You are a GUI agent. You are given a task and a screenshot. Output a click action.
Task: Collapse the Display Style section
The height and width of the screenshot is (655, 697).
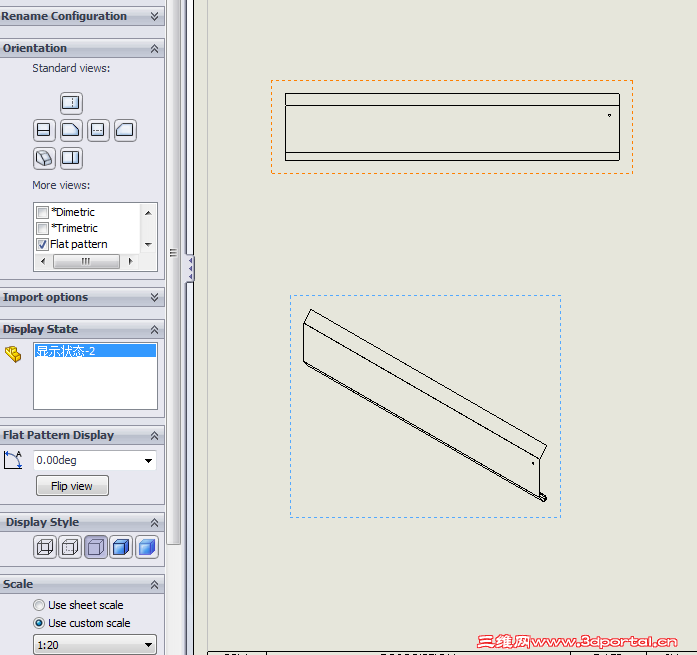pyautogui.click(x=154, y=523)
